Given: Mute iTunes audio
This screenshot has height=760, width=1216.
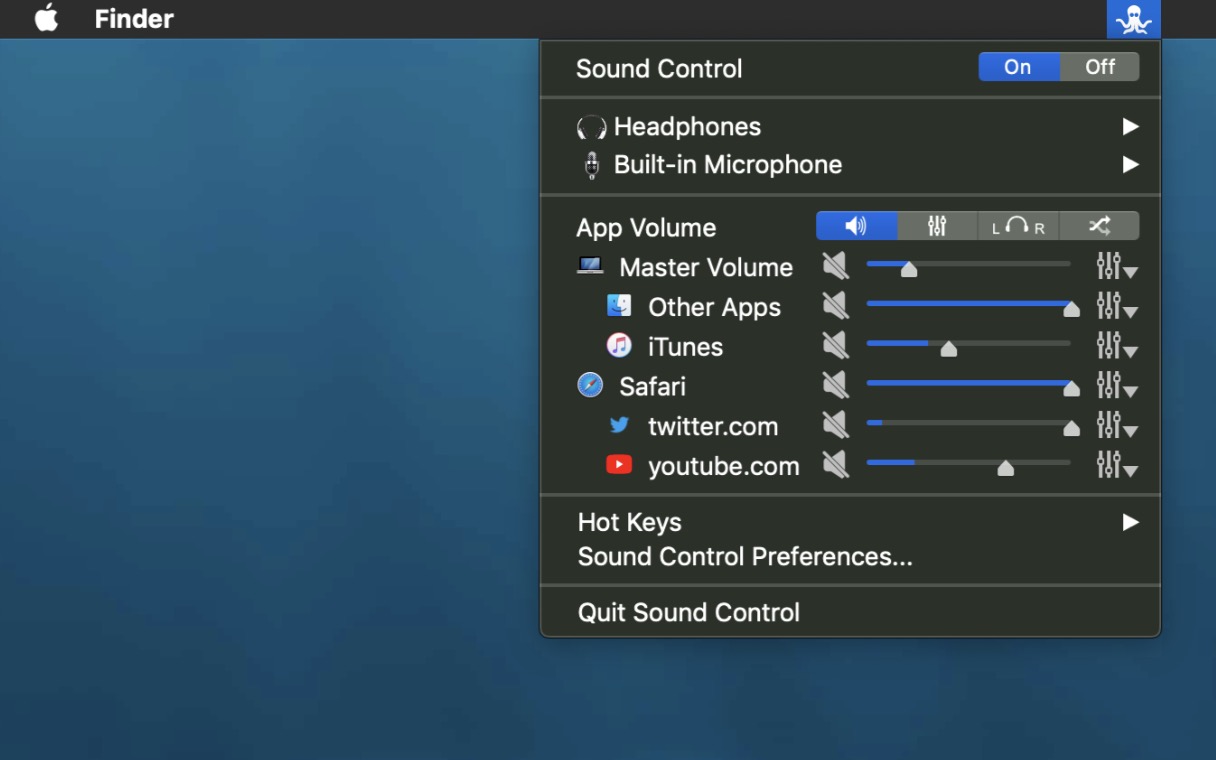Looking at the screenshot, I should pos(835,346).
